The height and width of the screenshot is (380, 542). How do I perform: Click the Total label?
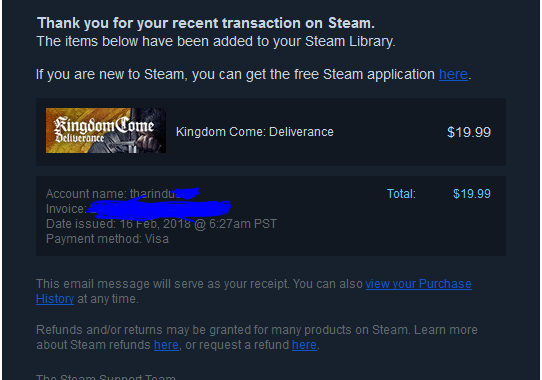[401, 194]
